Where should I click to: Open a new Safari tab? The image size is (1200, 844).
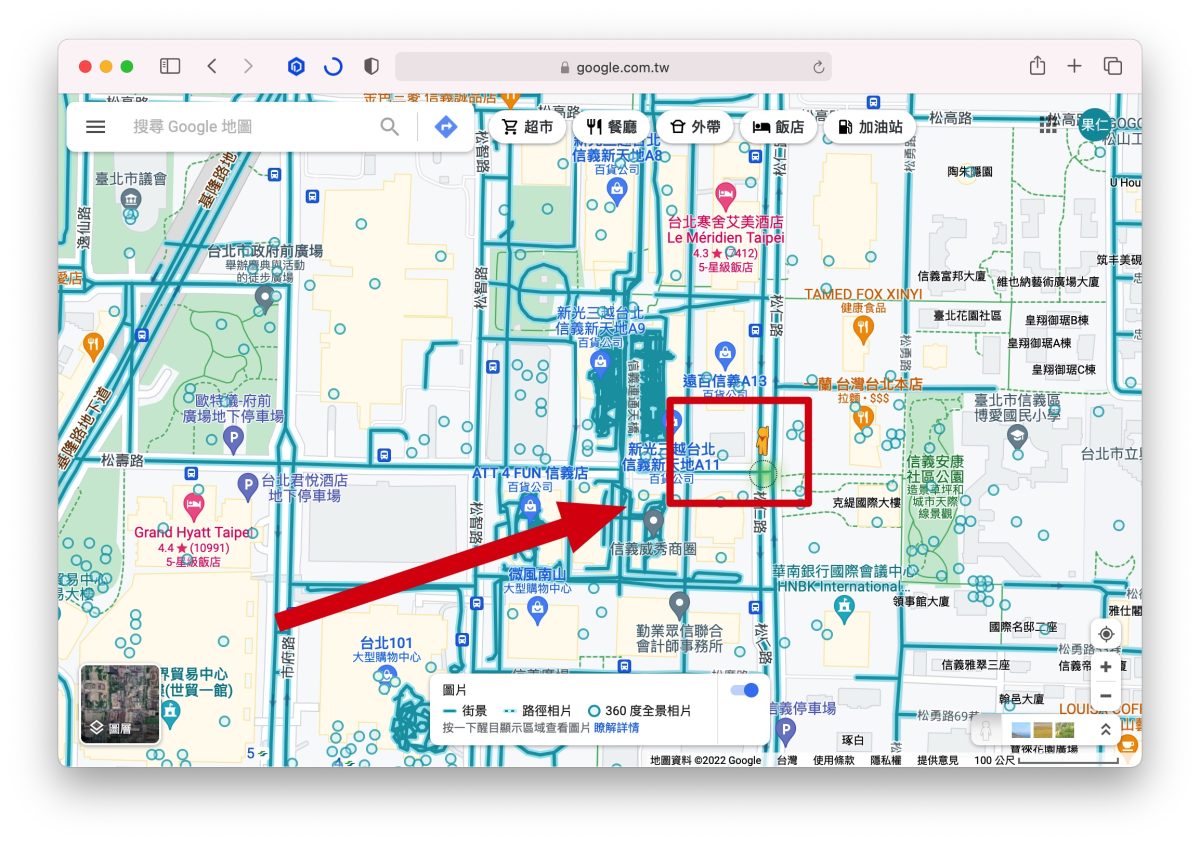[1074, 66]
